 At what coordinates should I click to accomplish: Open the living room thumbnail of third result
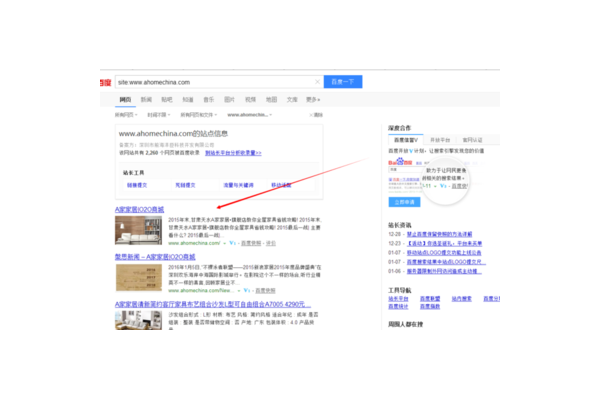131,323
